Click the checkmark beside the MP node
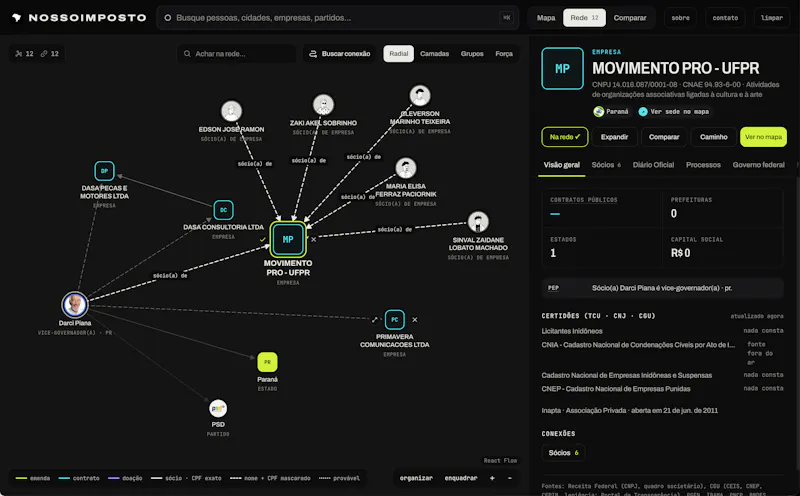Screen dimensions: 800x496 tap(262, 239)
